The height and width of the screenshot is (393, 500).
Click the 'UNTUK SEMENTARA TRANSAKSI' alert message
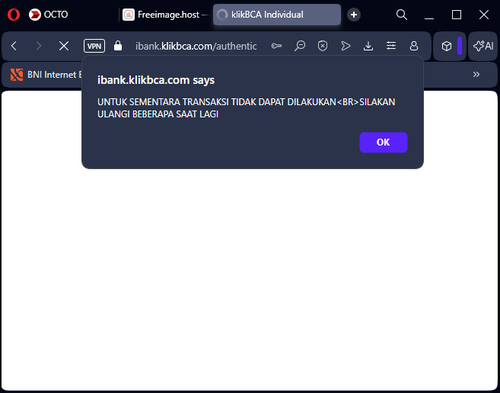pos(246,108)
